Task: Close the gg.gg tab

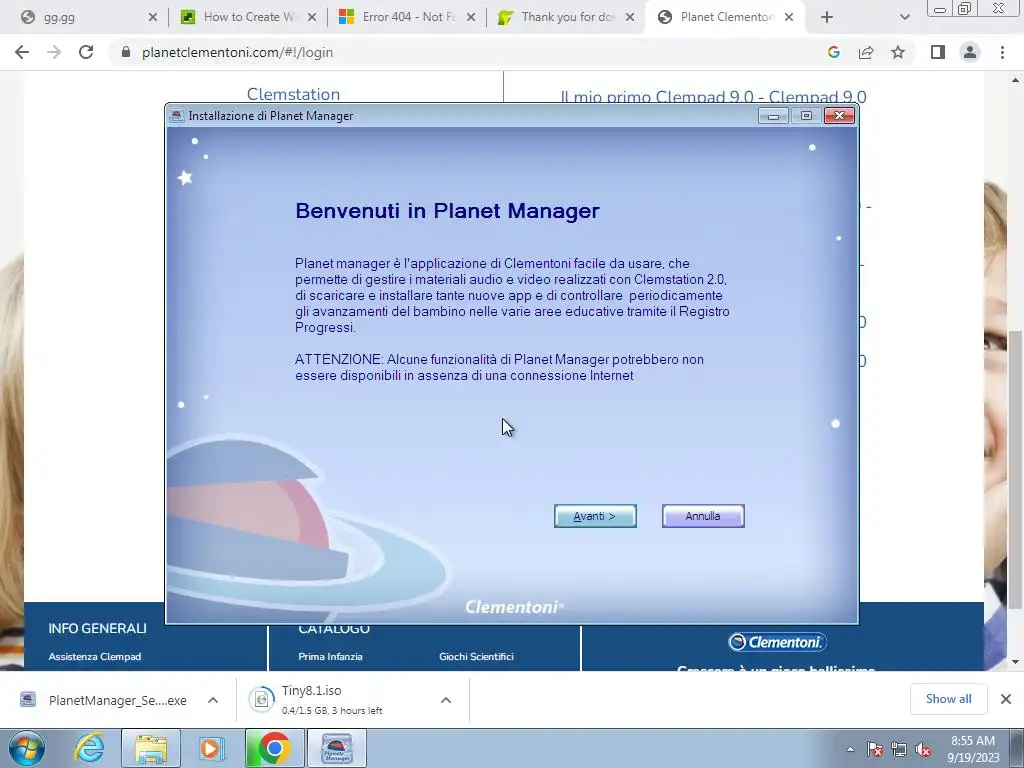Action: pos(153,17)
